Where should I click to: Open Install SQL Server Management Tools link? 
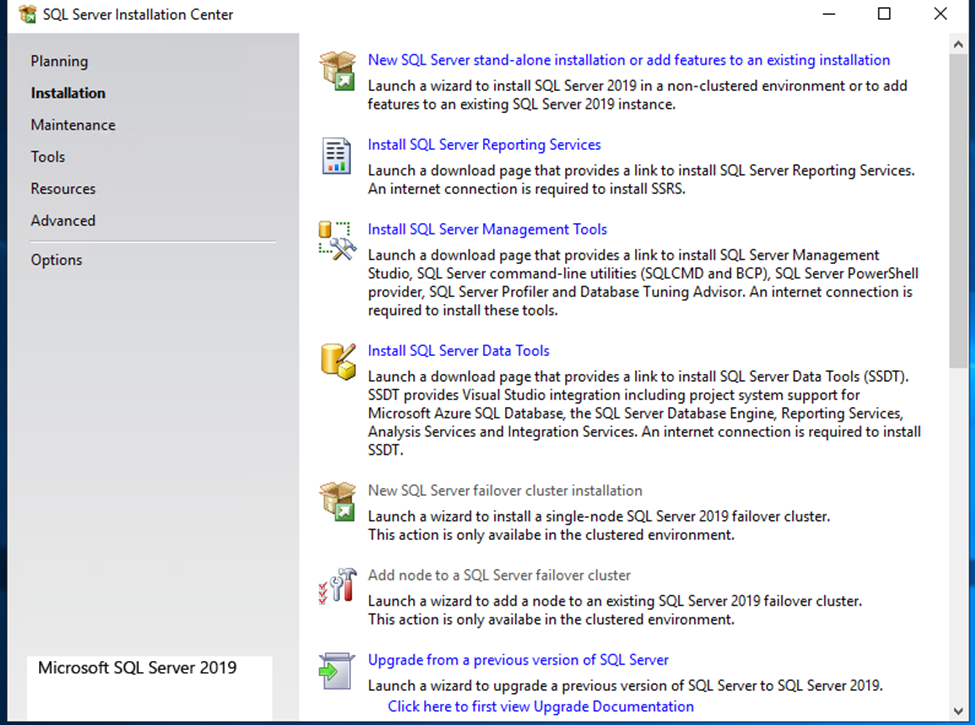(488, 229)
